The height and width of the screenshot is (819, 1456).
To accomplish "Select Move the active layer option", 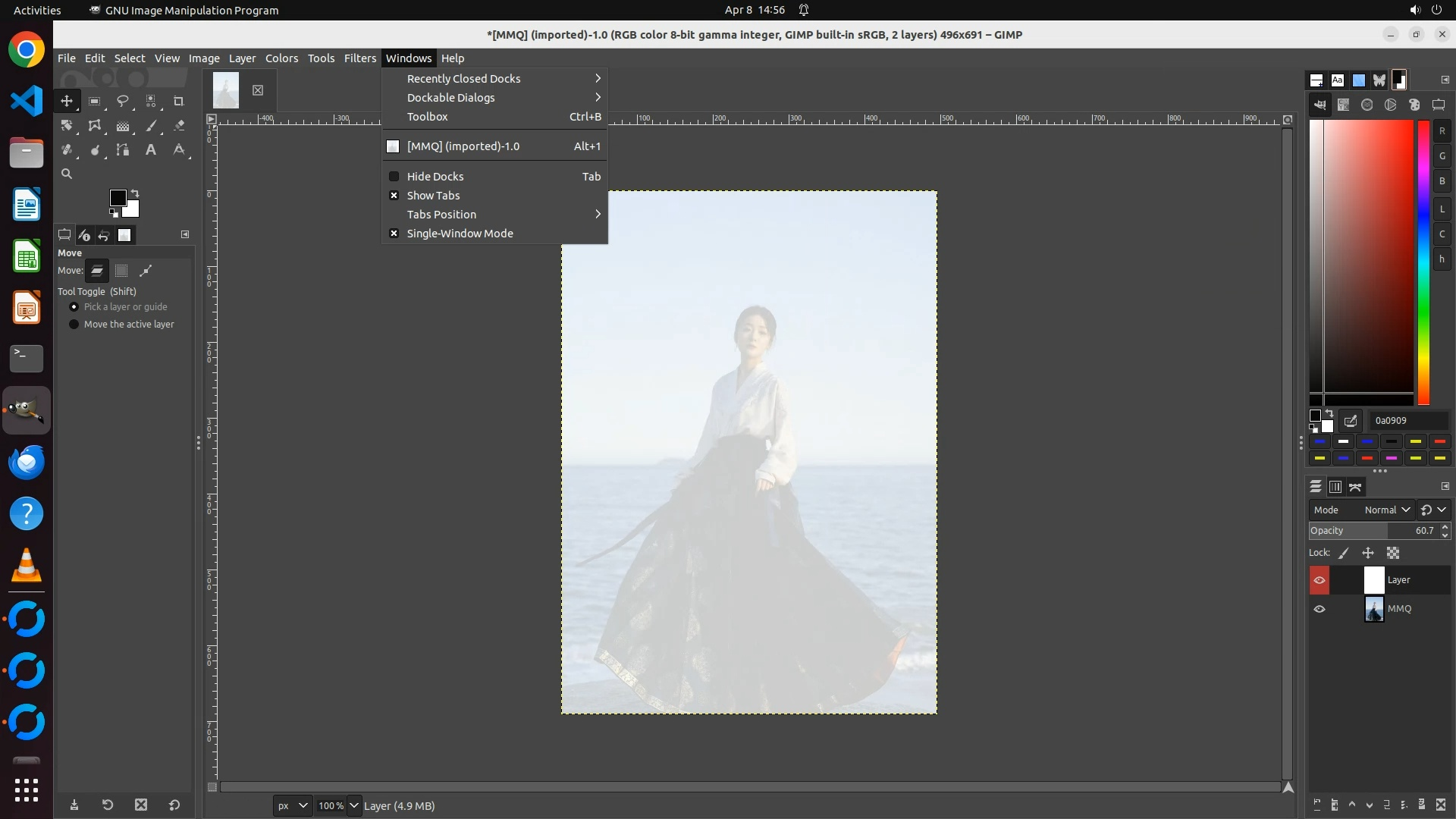I will tap(74, 325).
